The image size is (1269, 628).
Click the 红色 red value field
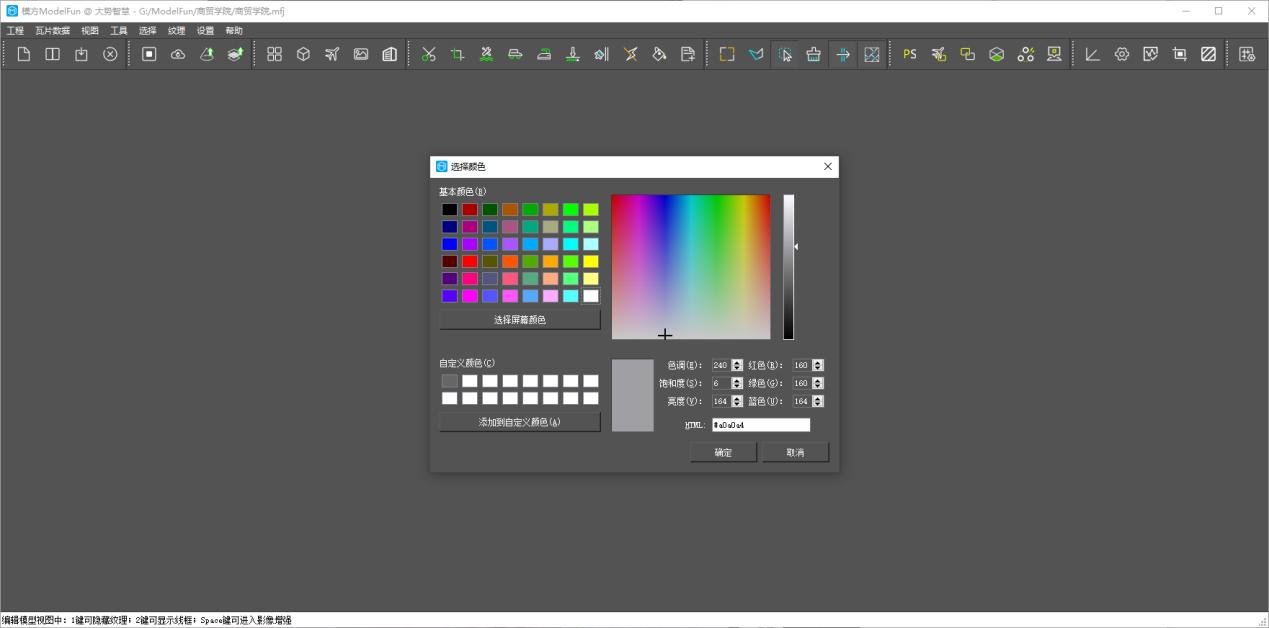[x=802, y=365]
